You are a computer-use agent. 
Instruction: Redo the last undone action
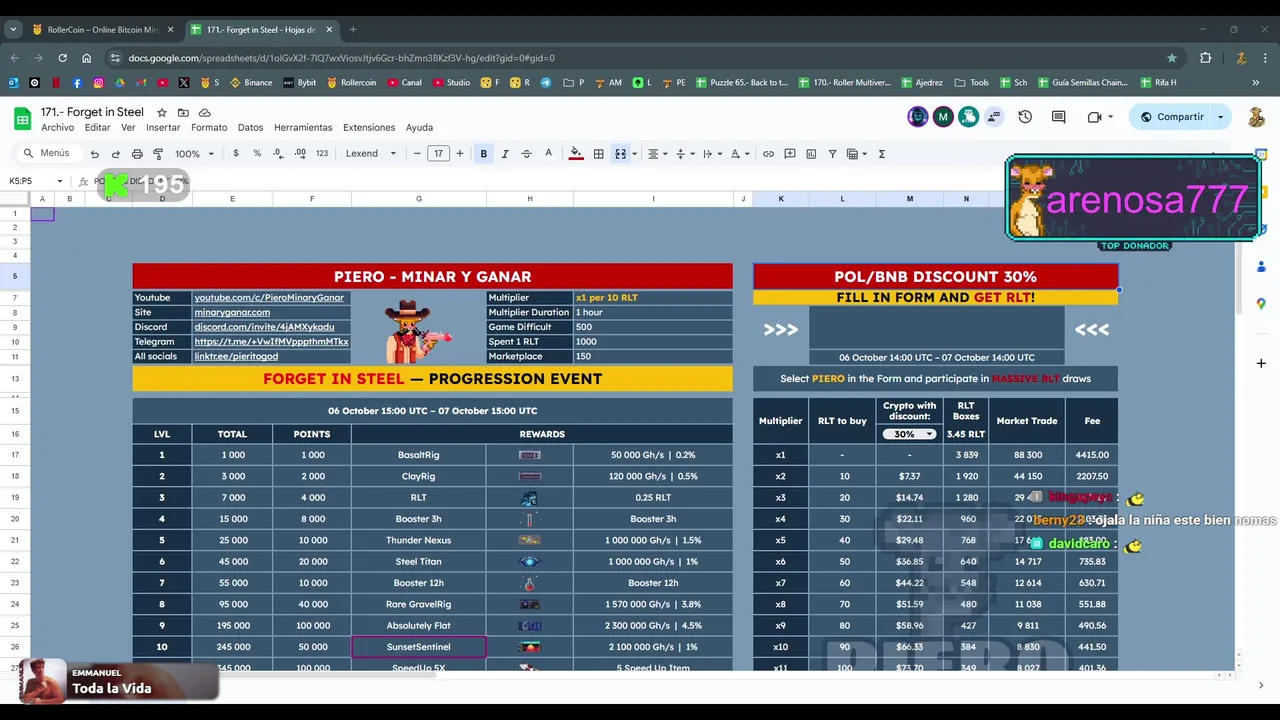point(115,154)
